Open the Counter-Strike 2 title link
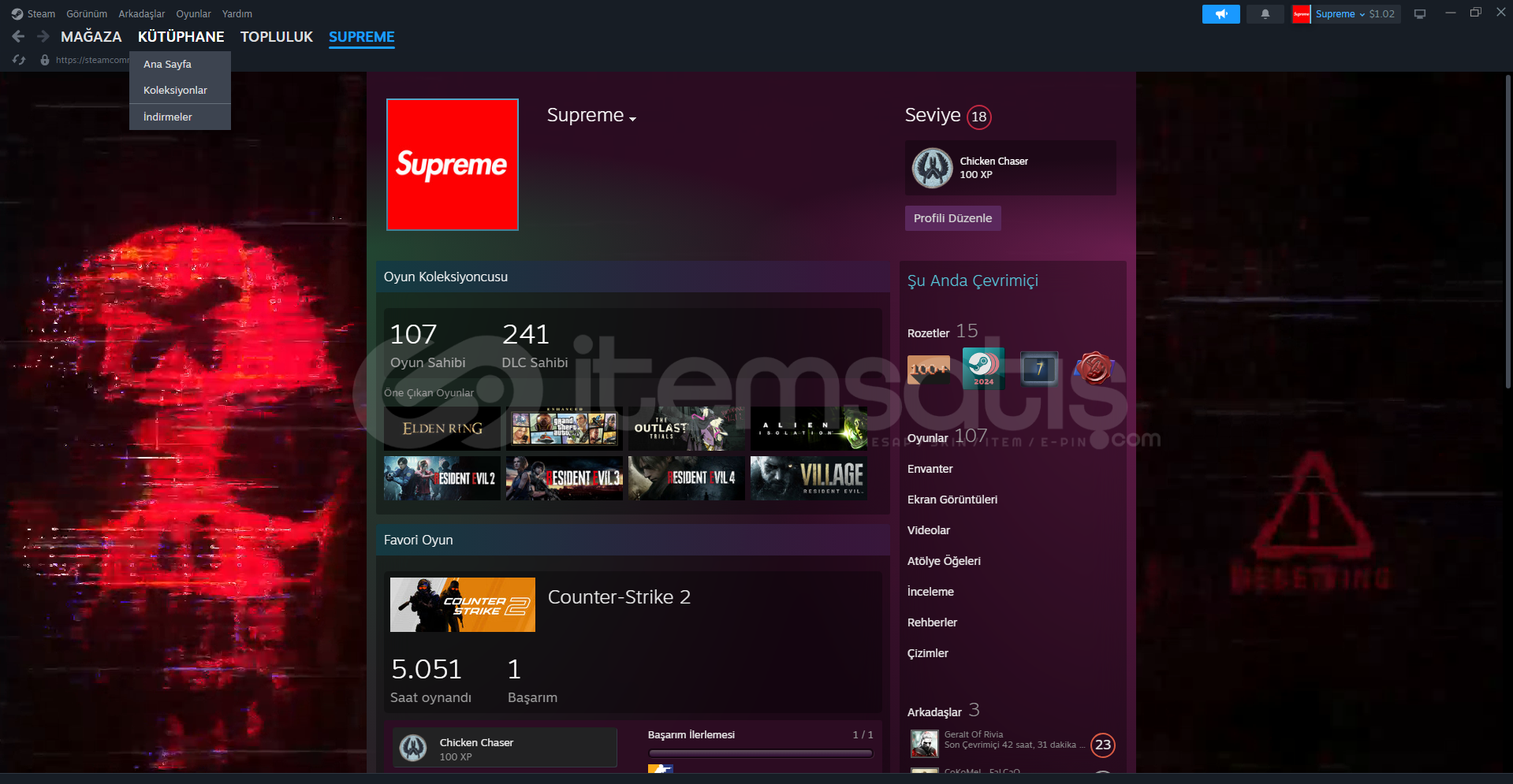This screenshot has height=784, width=1513. 619,597
